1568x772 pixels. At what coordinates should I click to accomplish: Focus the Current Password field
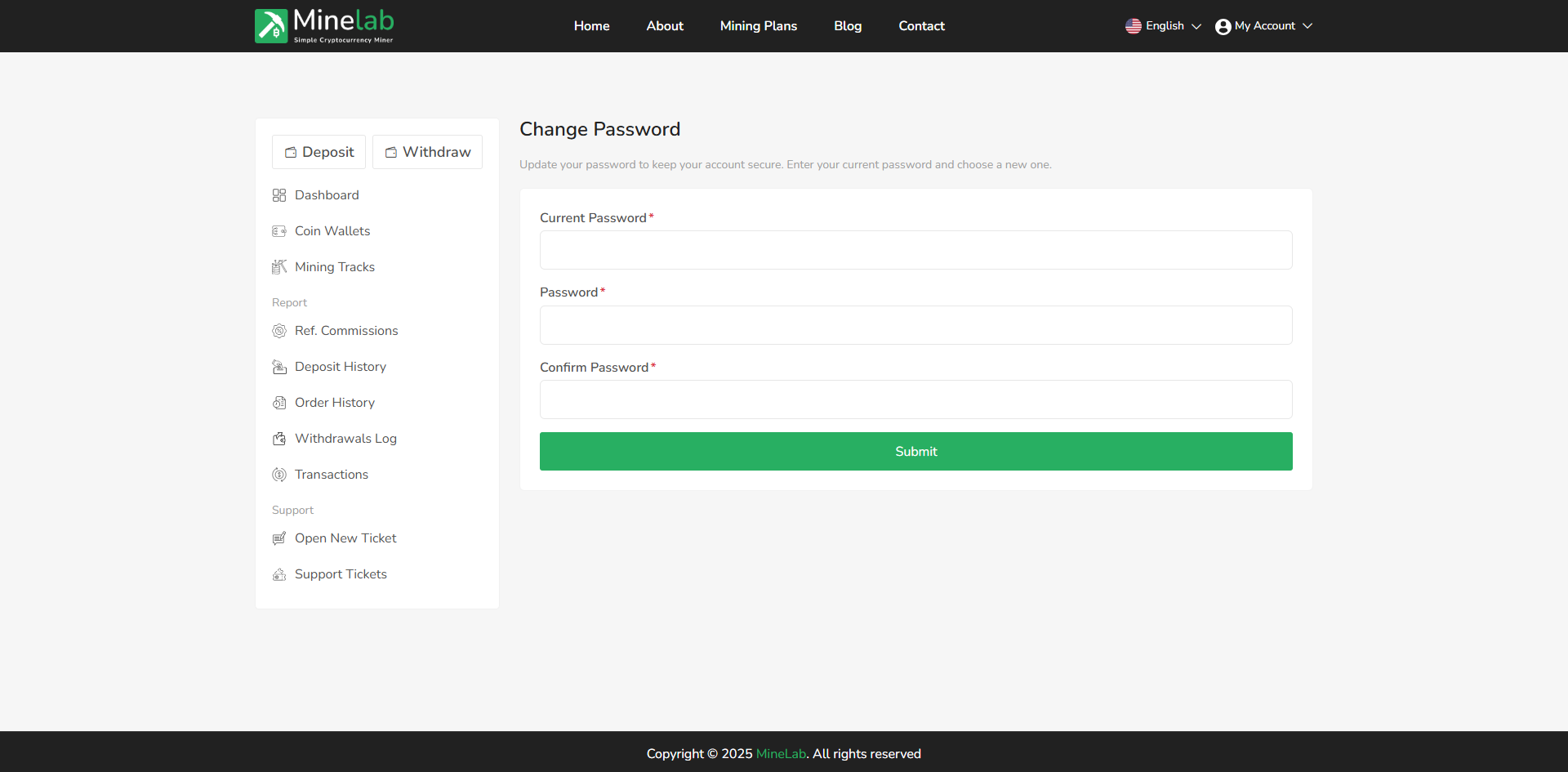915,250
